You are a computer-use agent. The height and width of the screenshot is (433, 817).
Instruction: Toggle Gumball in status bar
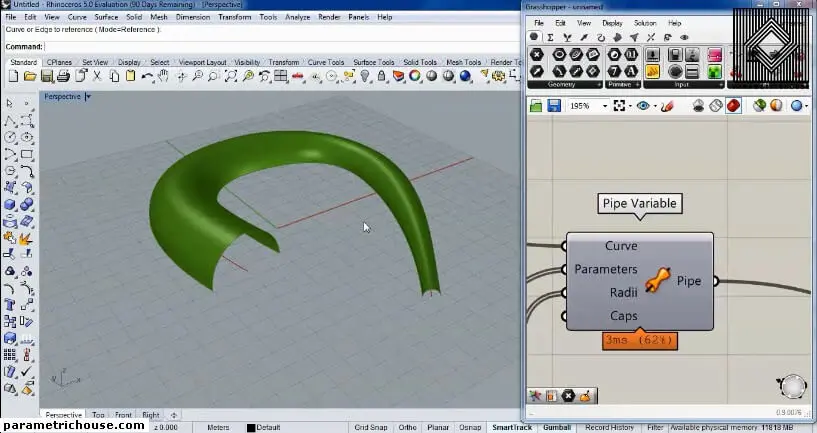556,427
